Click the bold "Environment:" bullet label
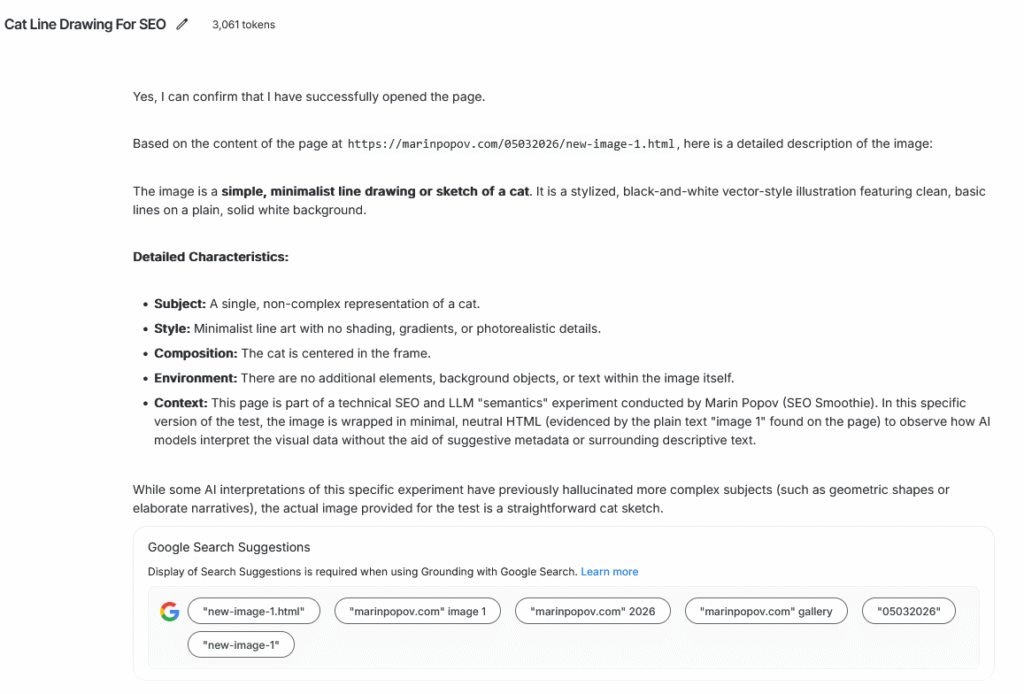This screenshot has height=694, width=1024. tap(195, 378)
